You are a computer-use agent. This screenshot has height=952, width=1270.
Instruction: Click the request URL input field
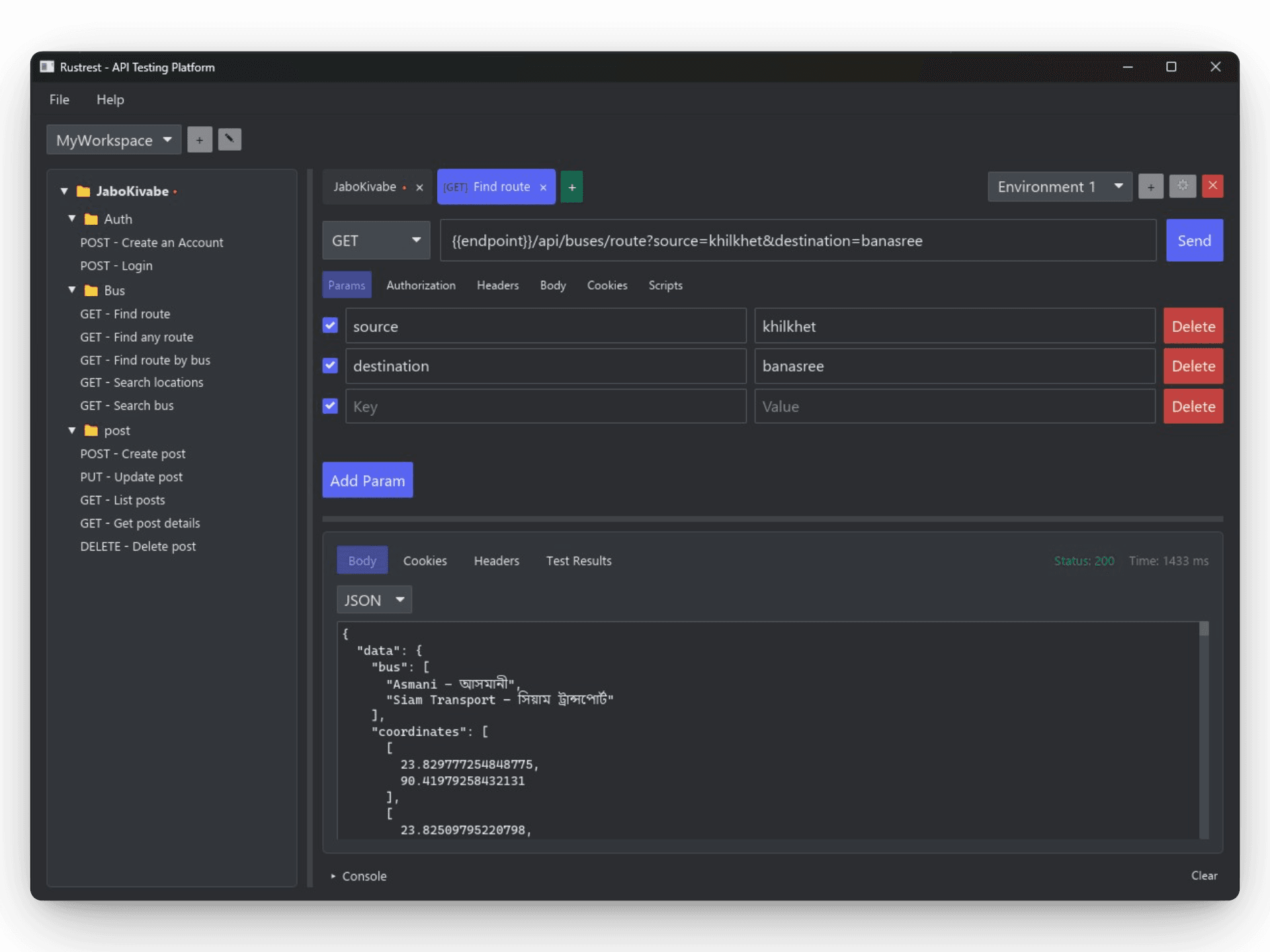click(x=798, y=241)
